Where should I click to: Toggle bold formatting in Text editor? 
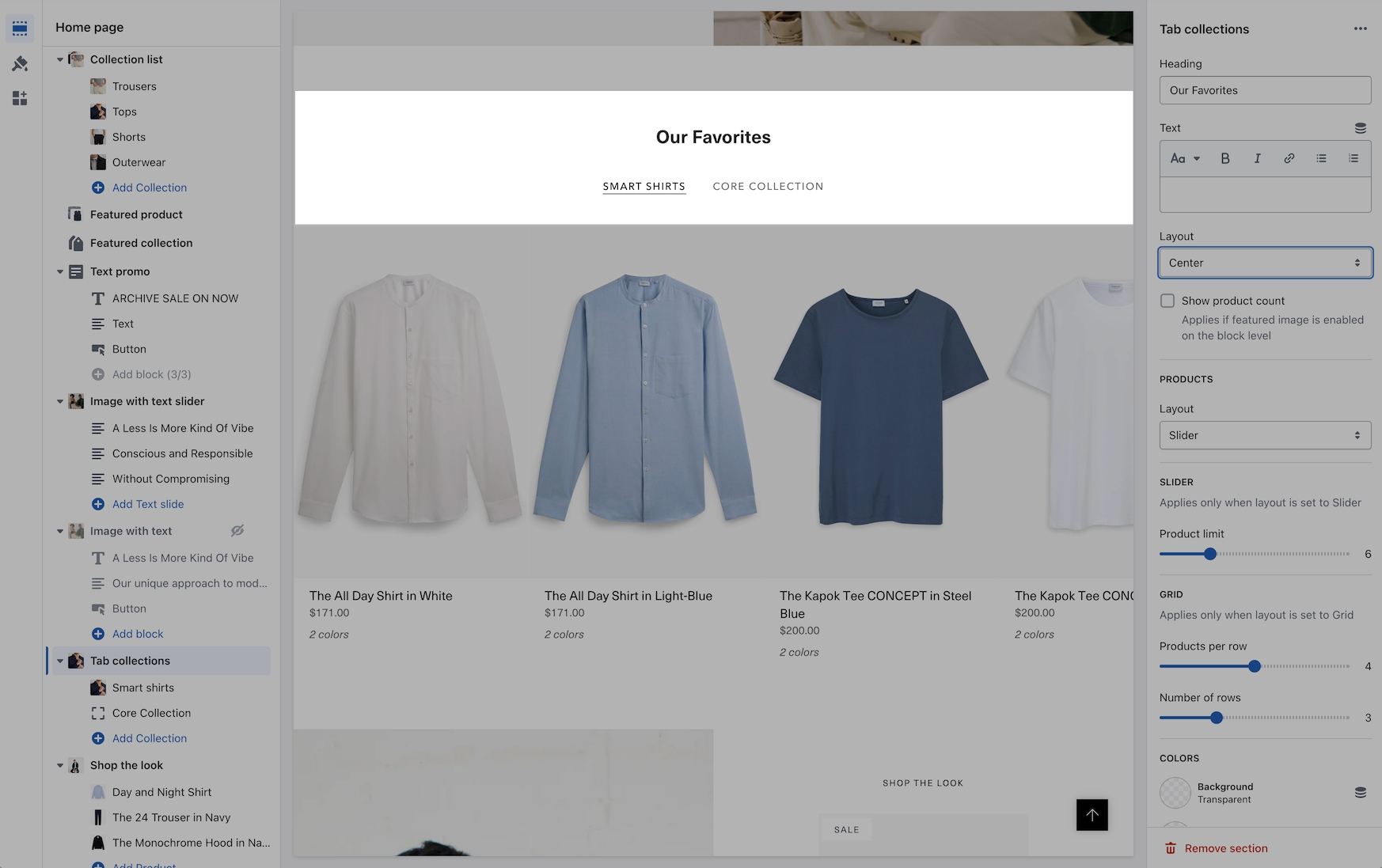1224,158
